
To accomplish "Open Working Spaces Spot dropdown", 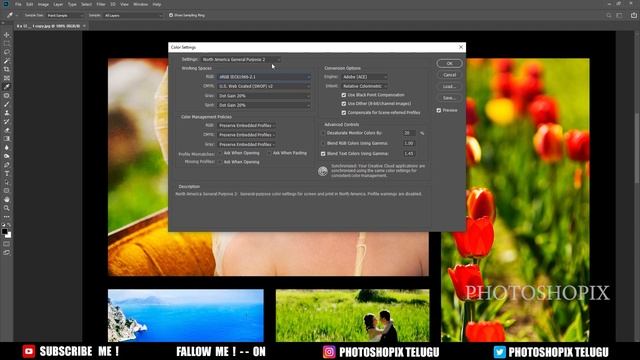I will coord(264,105).
